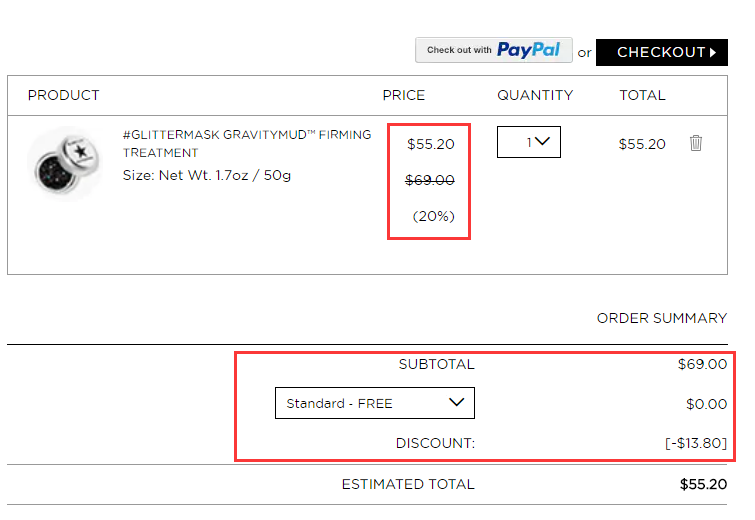Click the crossed-out $69.00 original price
This screenshot has width=755, height=520.
click(430, 180)
